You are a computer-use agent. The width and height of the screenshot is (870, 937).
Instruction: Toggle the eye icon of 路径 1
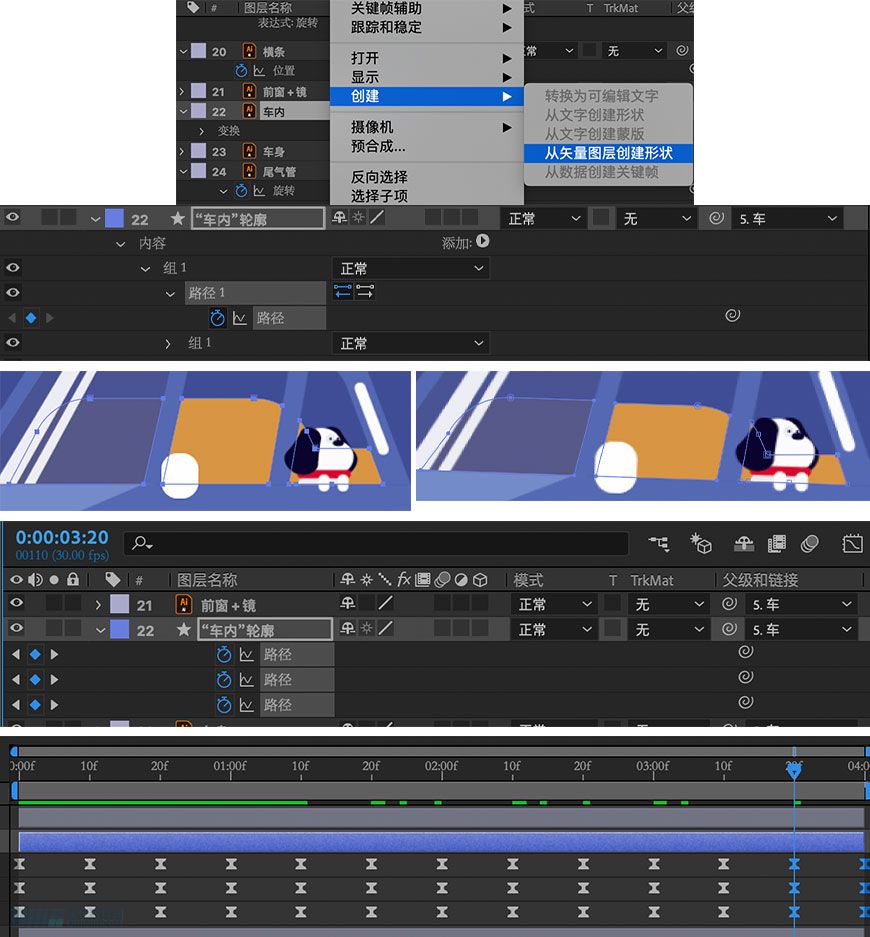coord(13,293)
